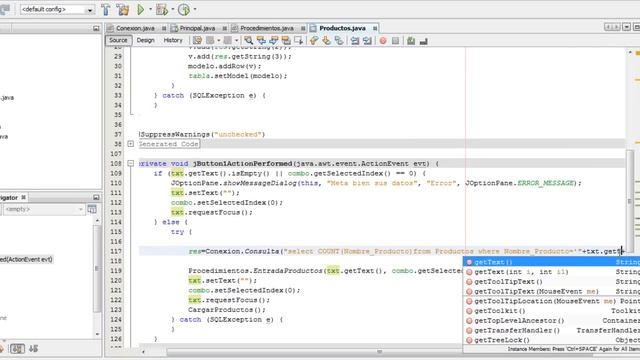
Task: Click the editor Back navigation icon
Action: 210,40
